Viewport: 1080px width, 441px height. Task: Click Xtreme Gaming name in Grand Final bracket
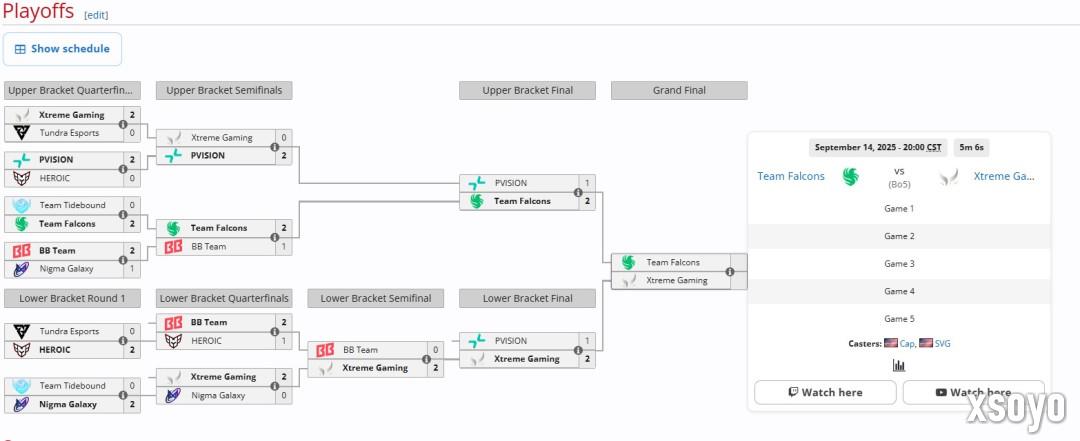point(676,280)
